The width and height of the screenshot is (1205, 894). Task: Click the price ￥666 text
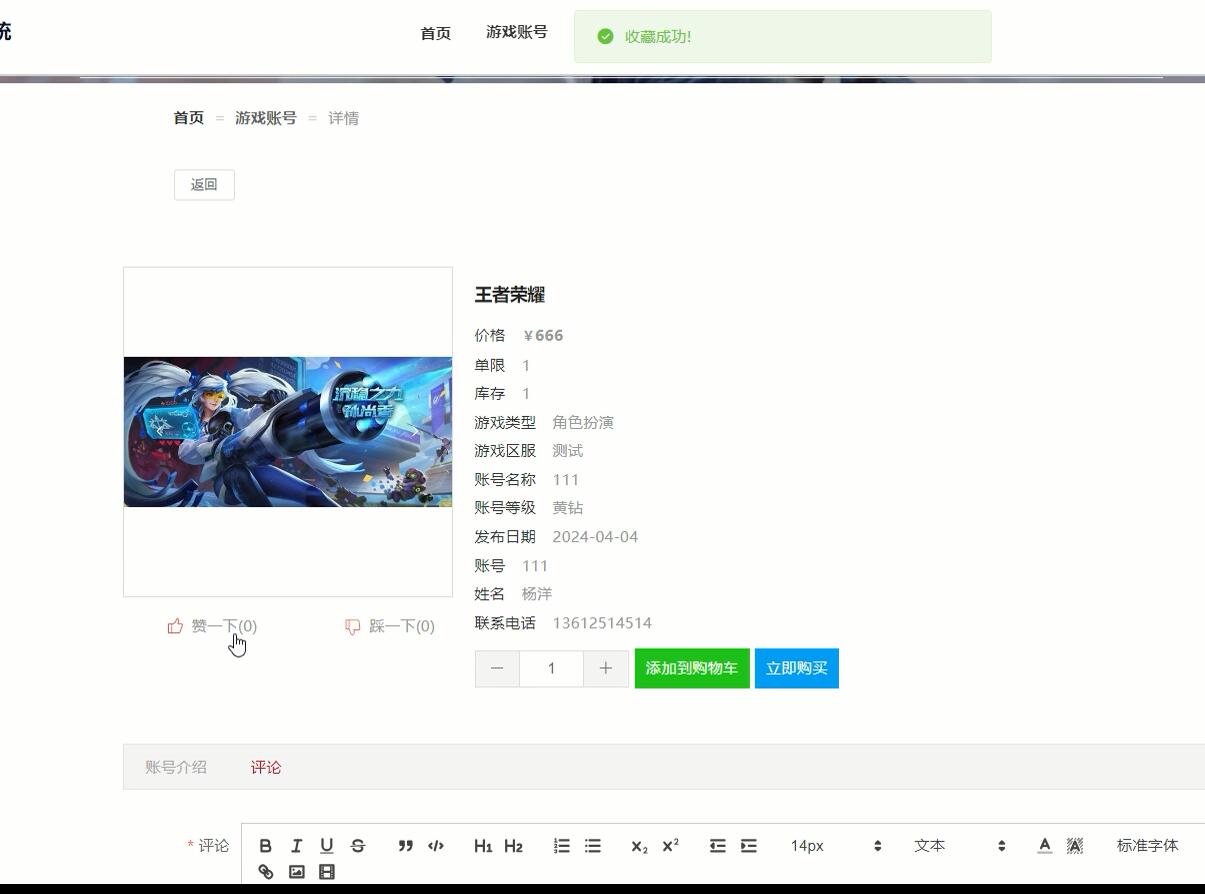(543, 335)
